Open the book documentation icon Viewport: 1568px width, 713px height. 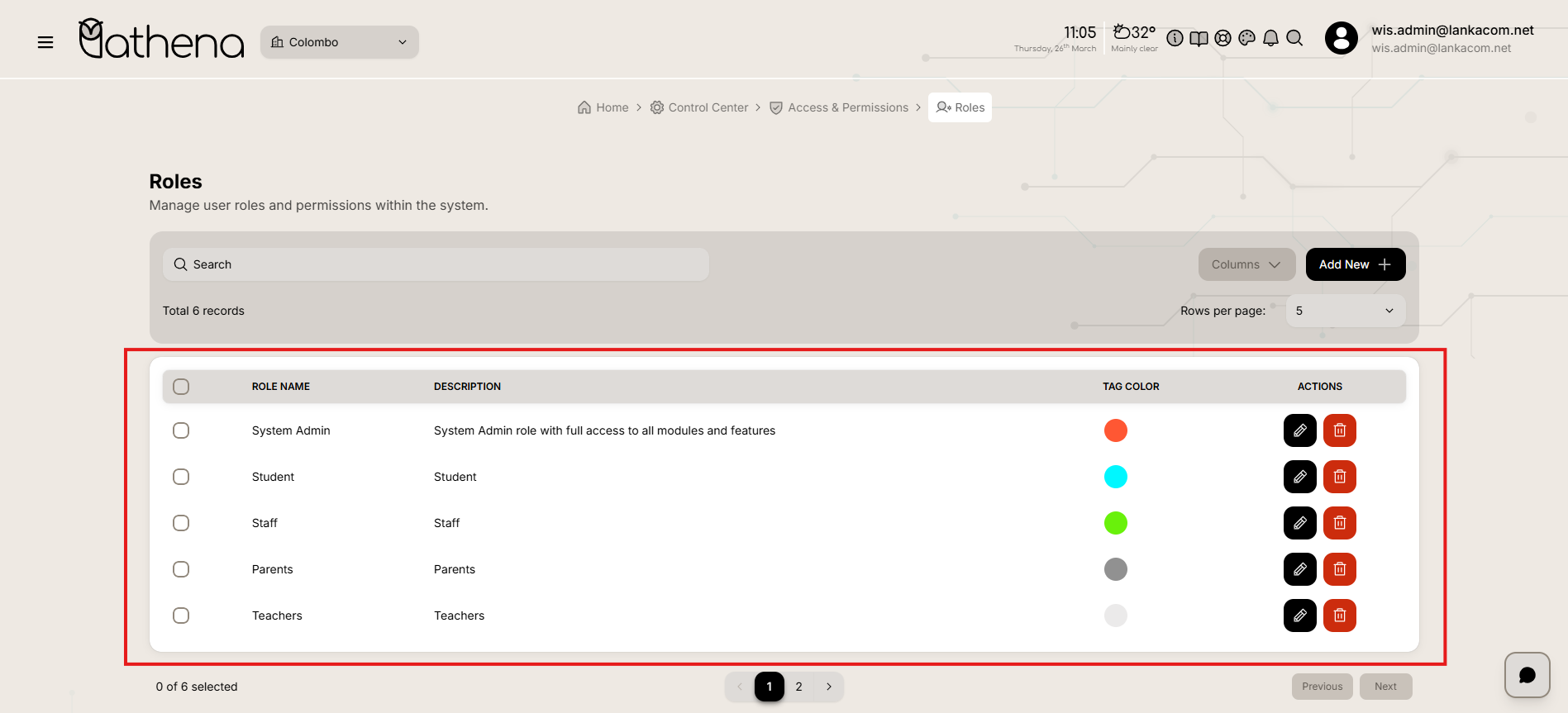pos(1199,38)
